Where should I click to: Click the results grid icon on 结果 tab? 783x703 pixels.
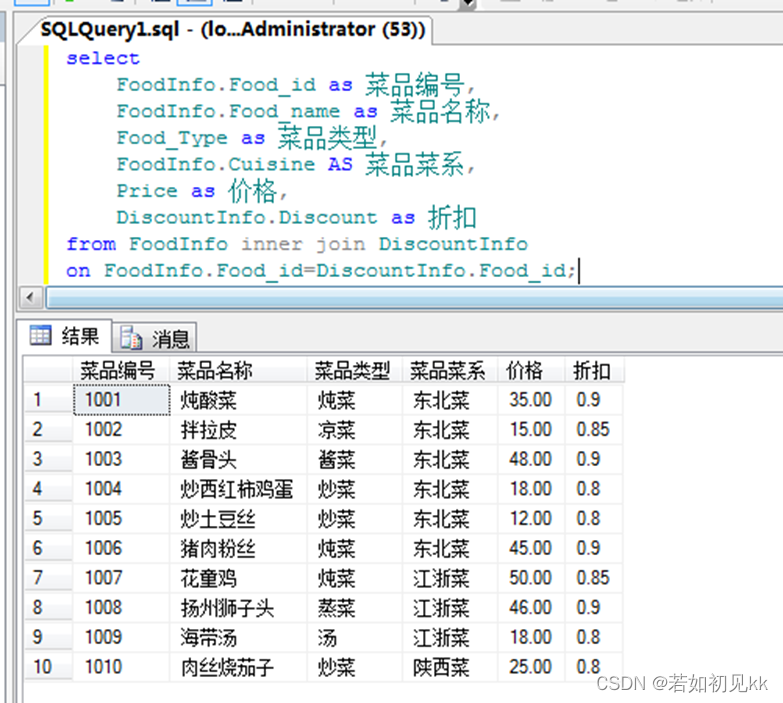(40, 335)
